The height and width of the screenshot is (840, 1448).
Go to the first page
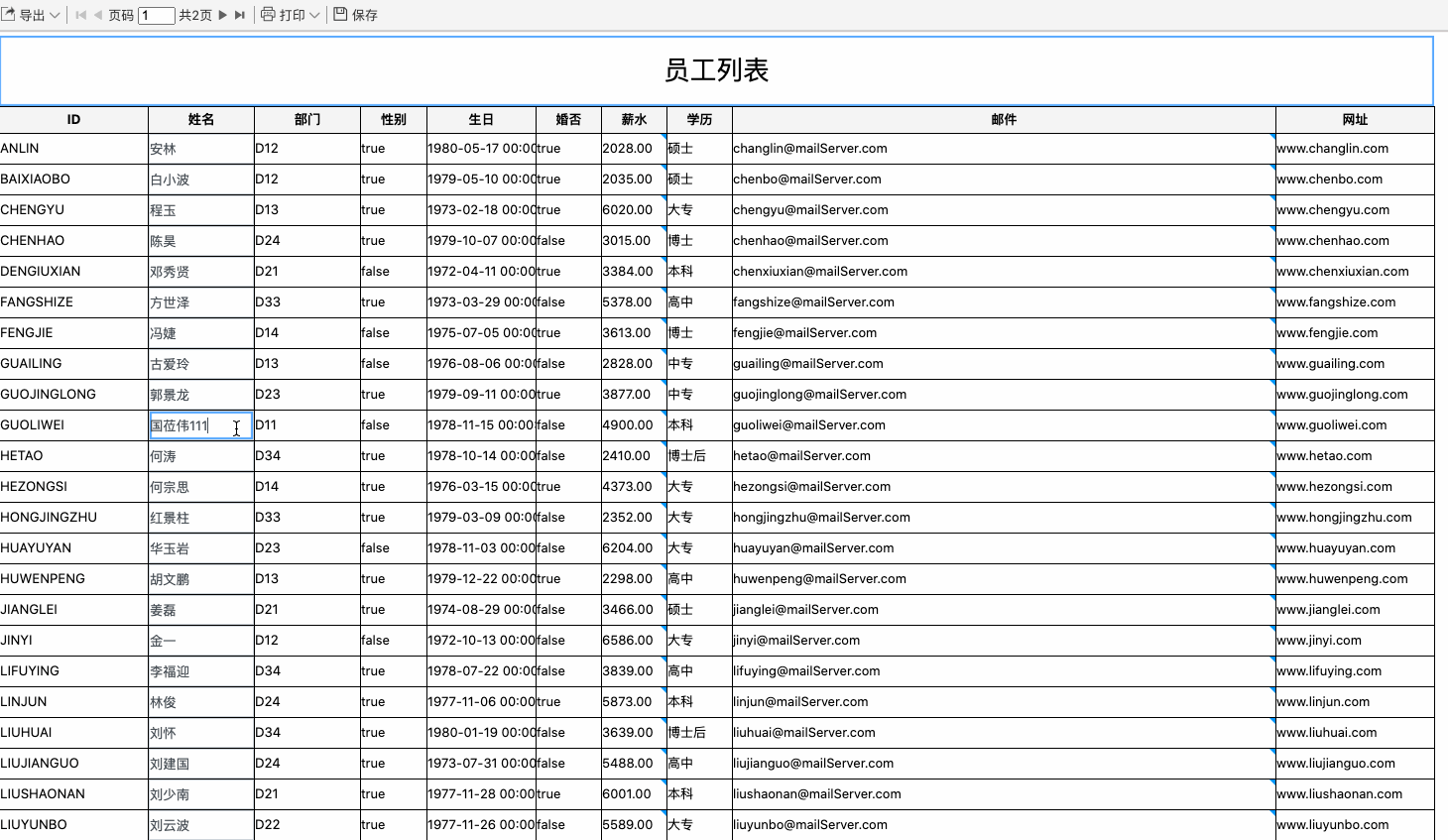(x=80, y=15)
